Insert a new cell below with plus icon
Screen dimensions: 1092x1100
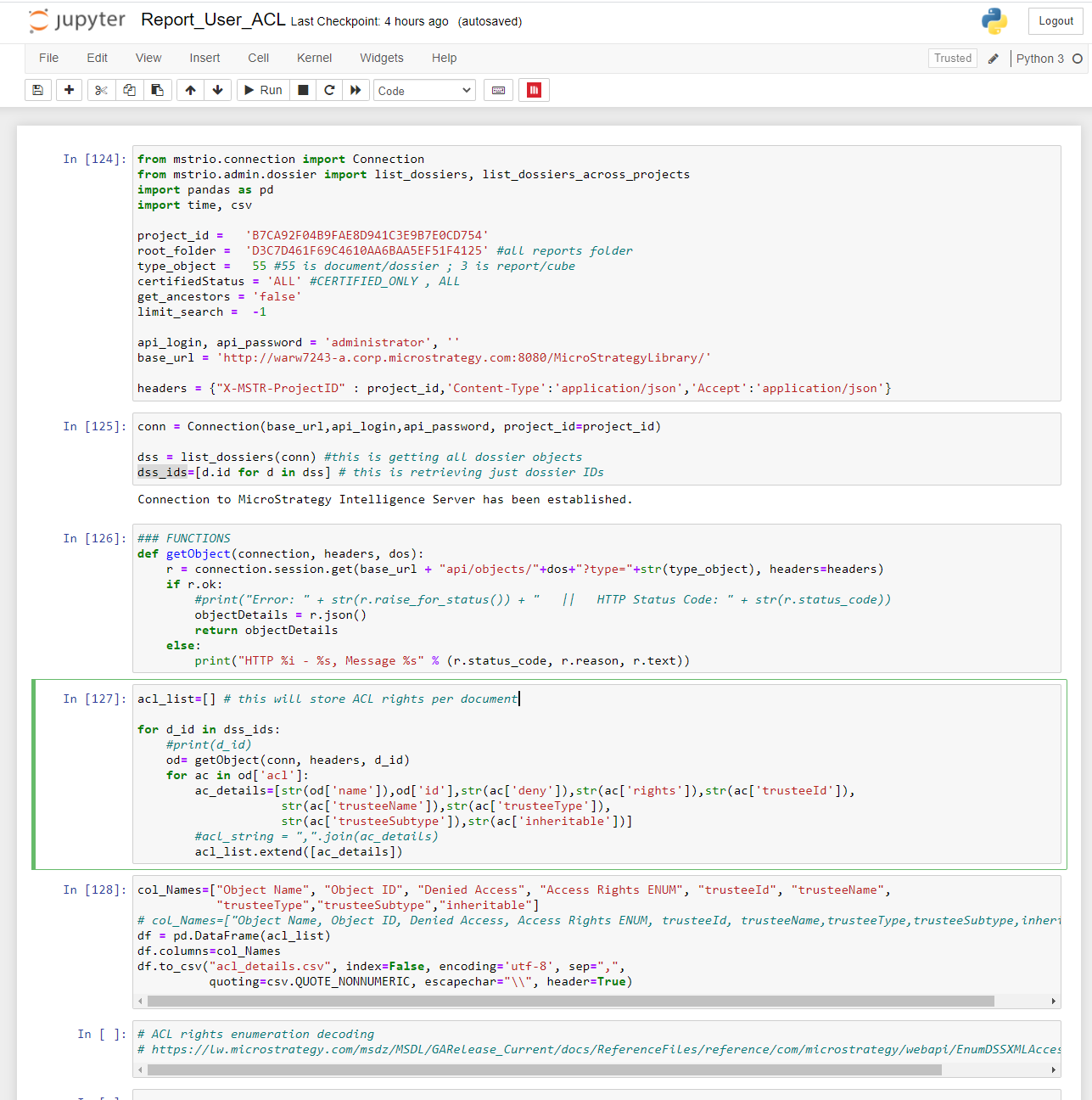[x=69, y=89]
